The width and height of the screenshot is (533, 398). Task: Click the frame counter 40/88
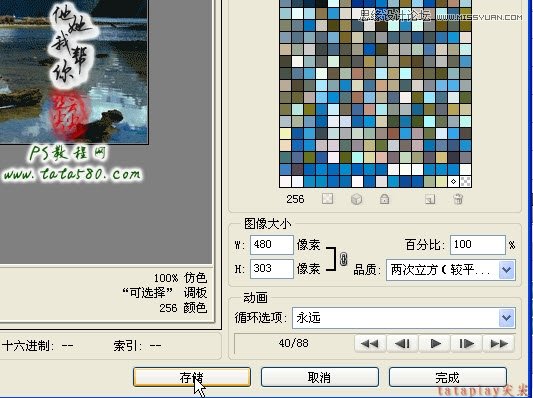point(293,343)
